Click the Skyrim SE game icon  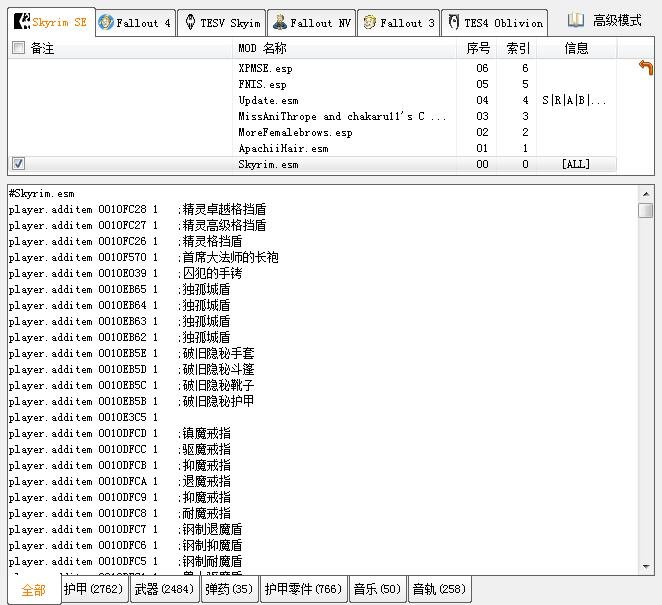[x=21, y=22]
